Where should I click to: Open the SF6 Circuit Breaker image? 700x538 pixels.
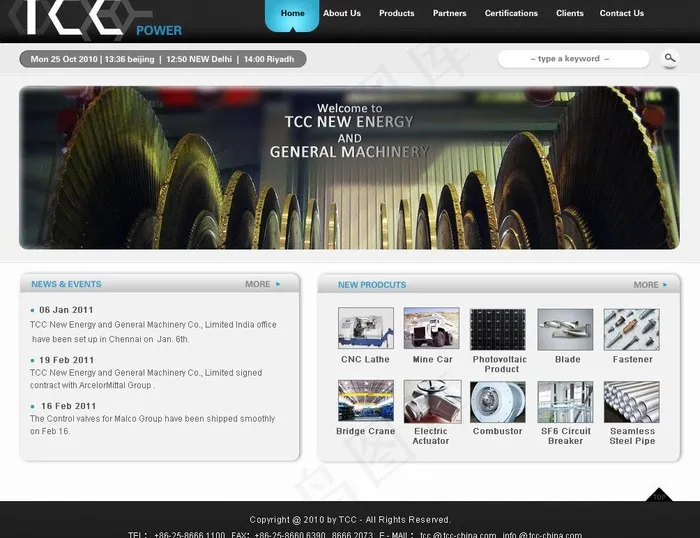tap(565, 401)
